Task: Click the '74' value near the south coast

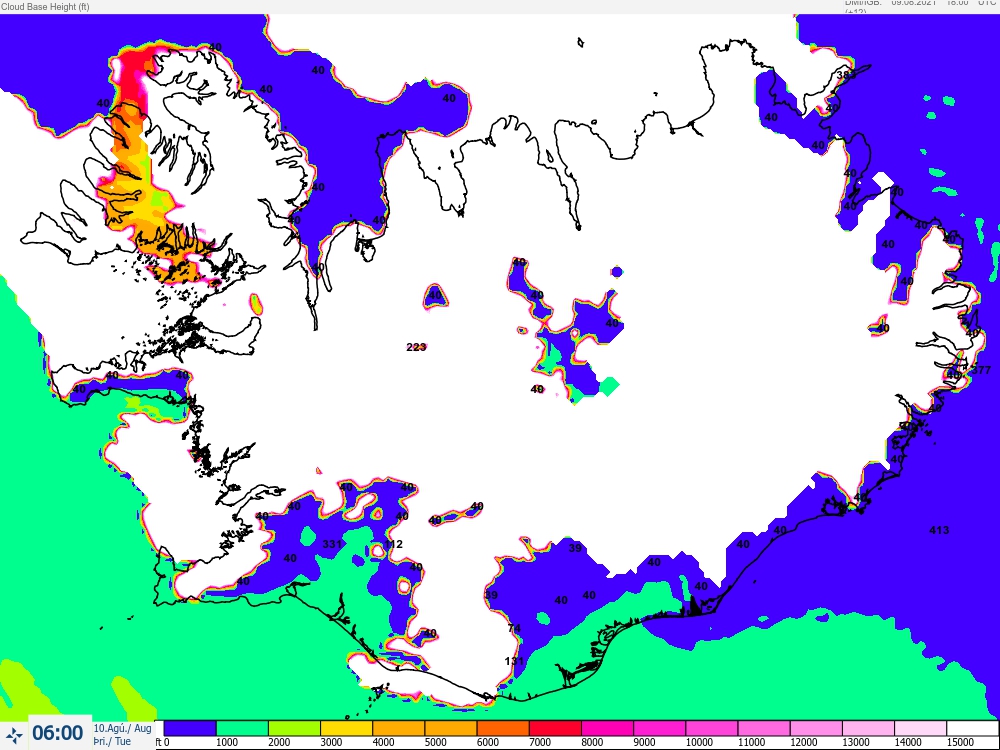Action: (x=514, y=628)
